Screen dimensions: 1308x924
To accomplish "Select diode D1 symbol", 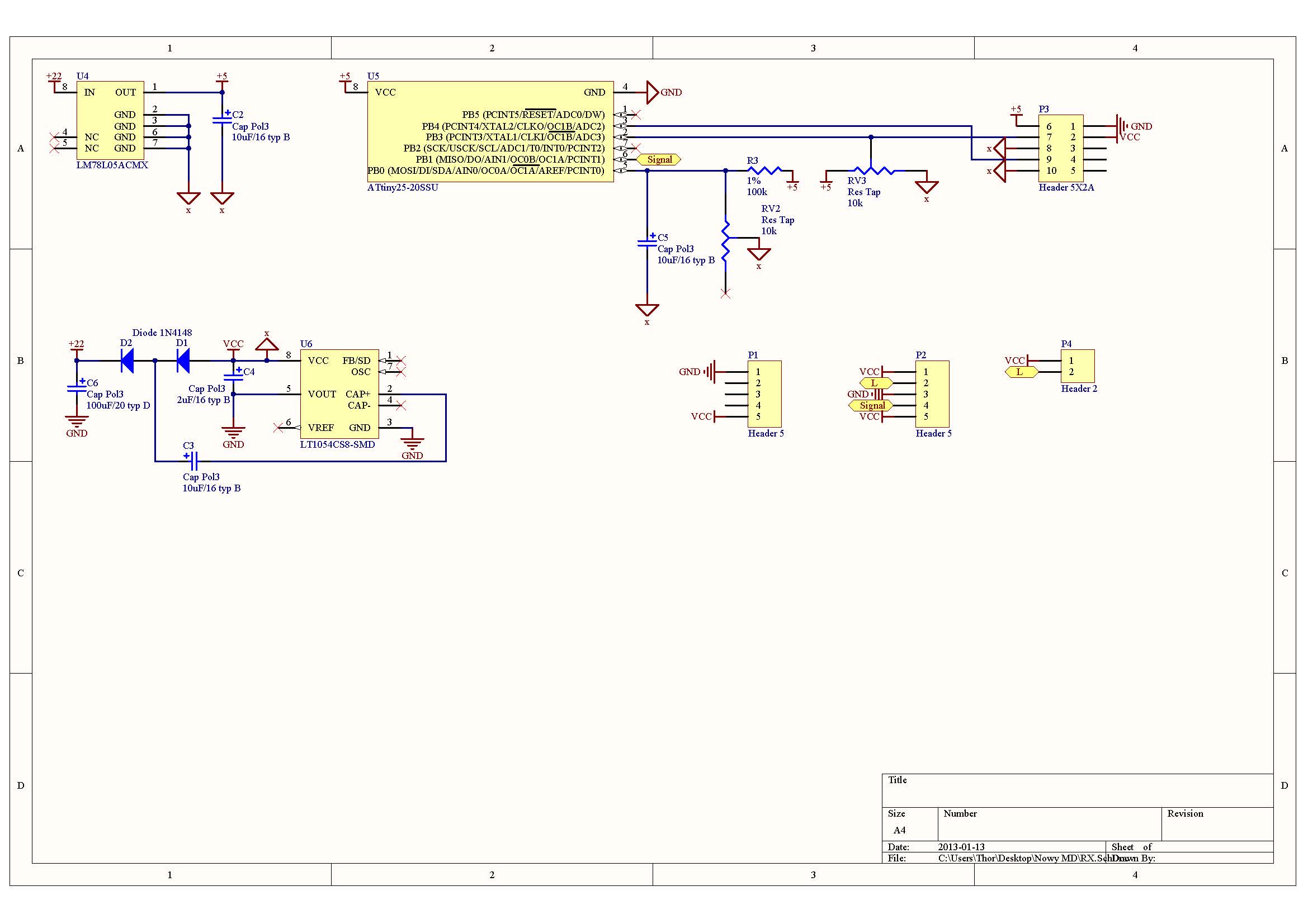I will pos(183,361).
